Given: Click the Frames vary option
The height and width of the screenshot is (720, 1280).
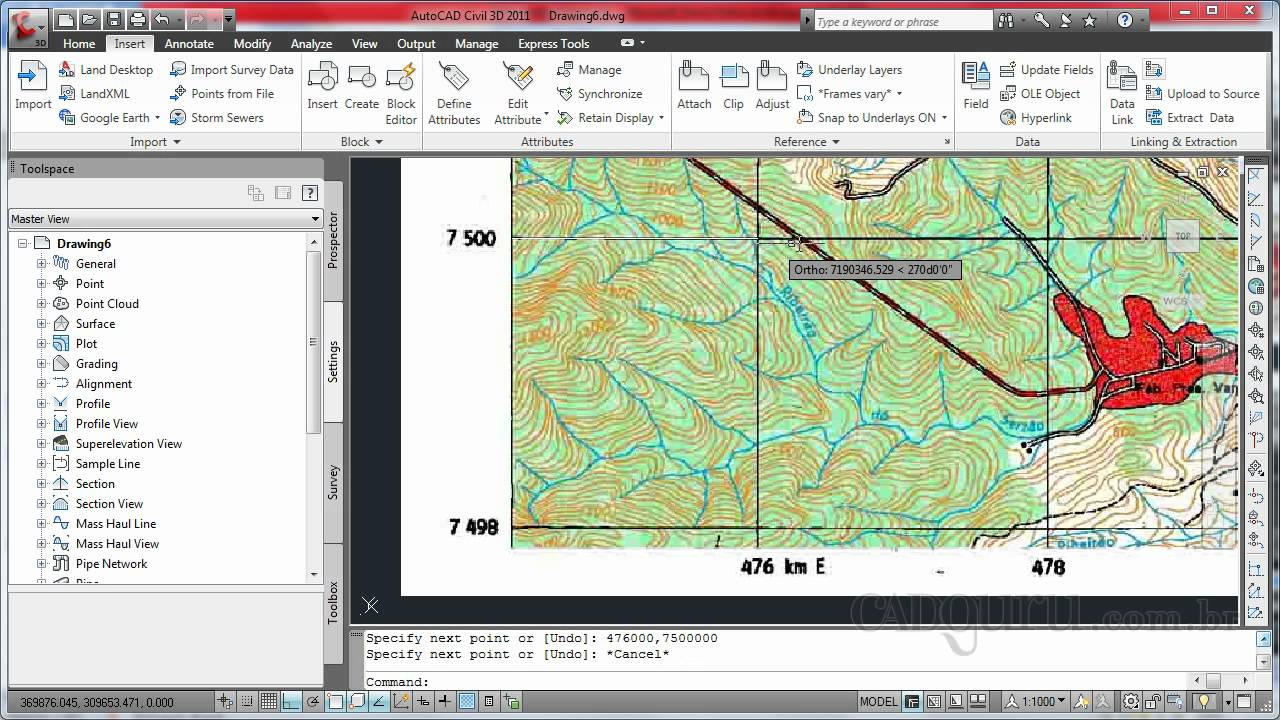Looking at the screenshot, I should tap(850, 94).
